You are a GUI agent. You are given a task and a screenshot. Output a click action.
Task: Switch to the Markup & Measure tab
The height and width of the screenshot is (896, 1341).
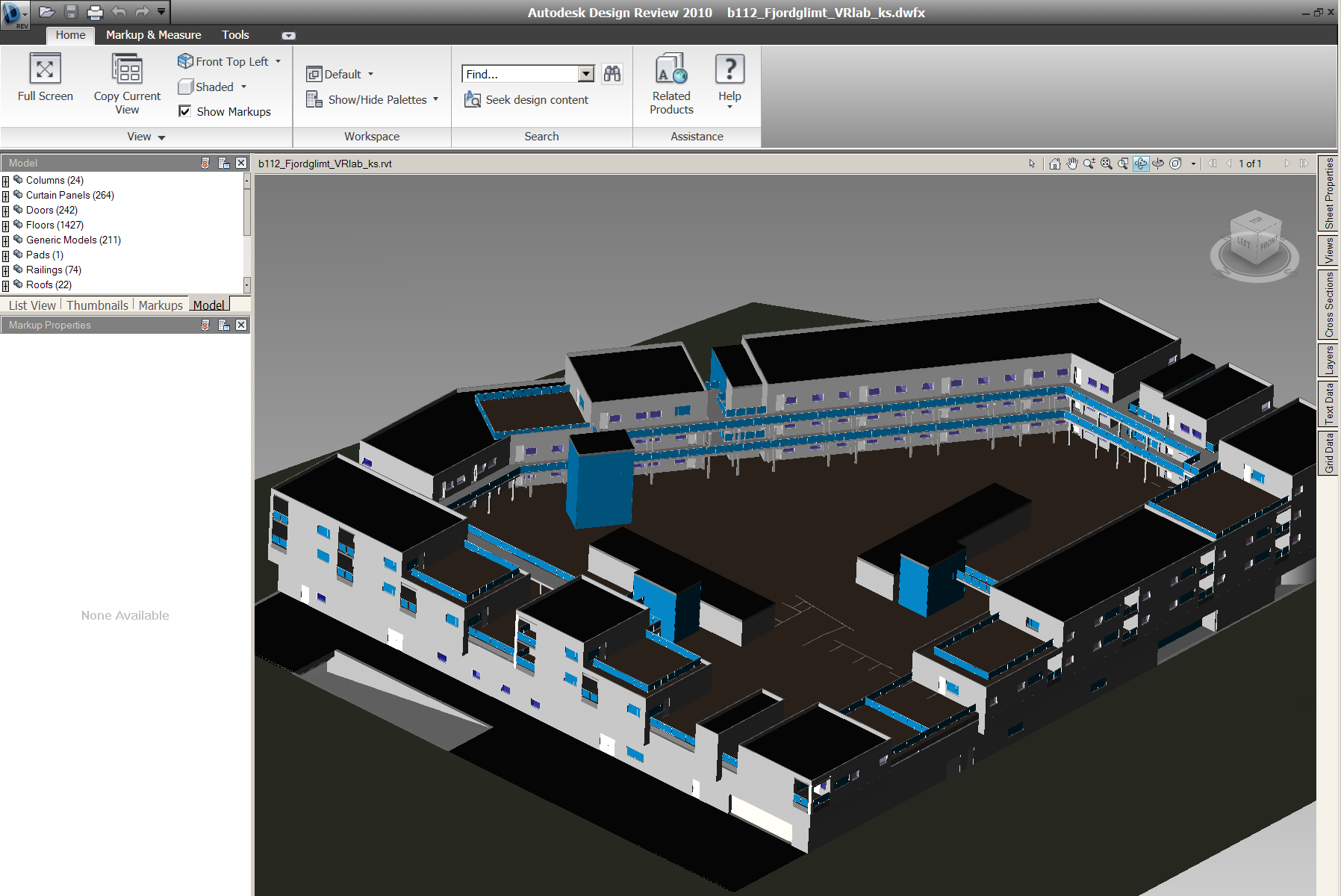click(x=153, y=35)
